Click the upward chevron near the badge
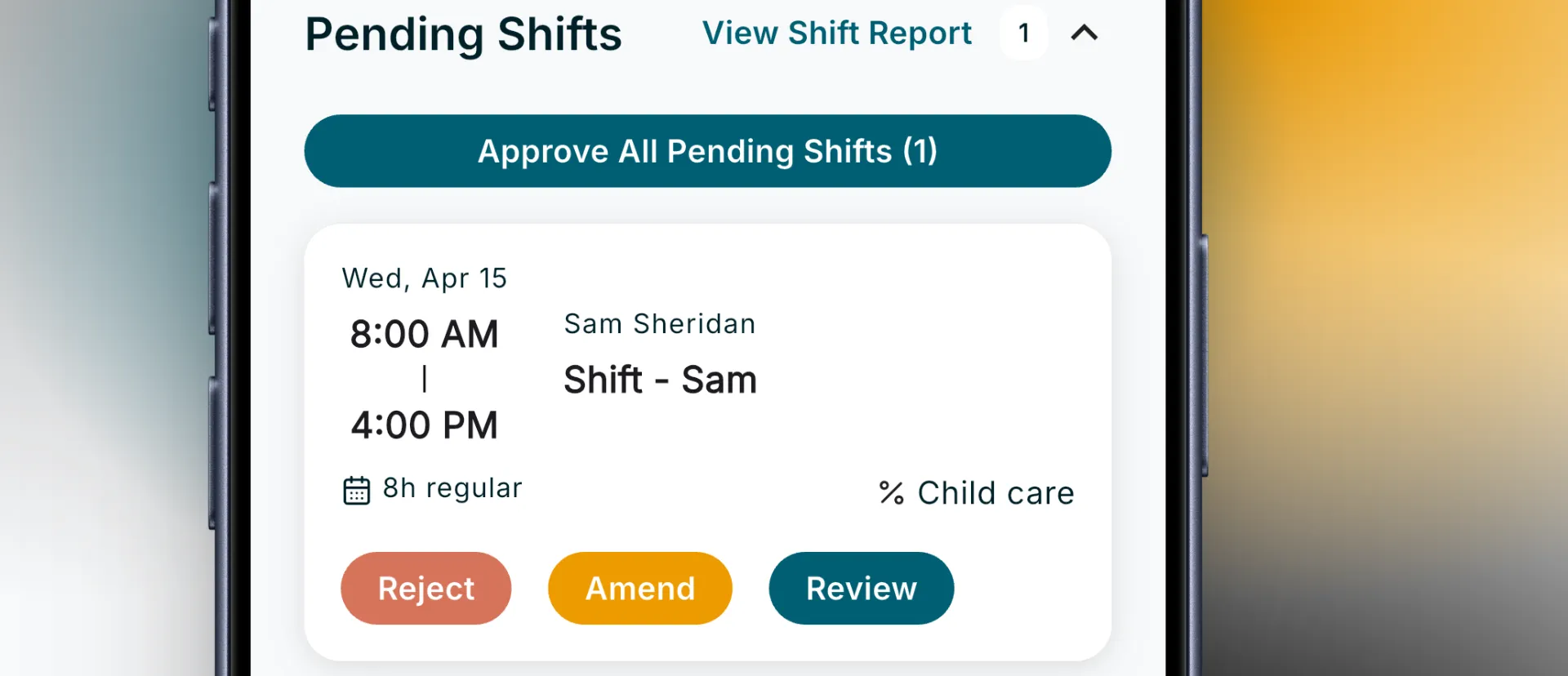Screen dimensions: 1568x676 [x=1084, y=33]
